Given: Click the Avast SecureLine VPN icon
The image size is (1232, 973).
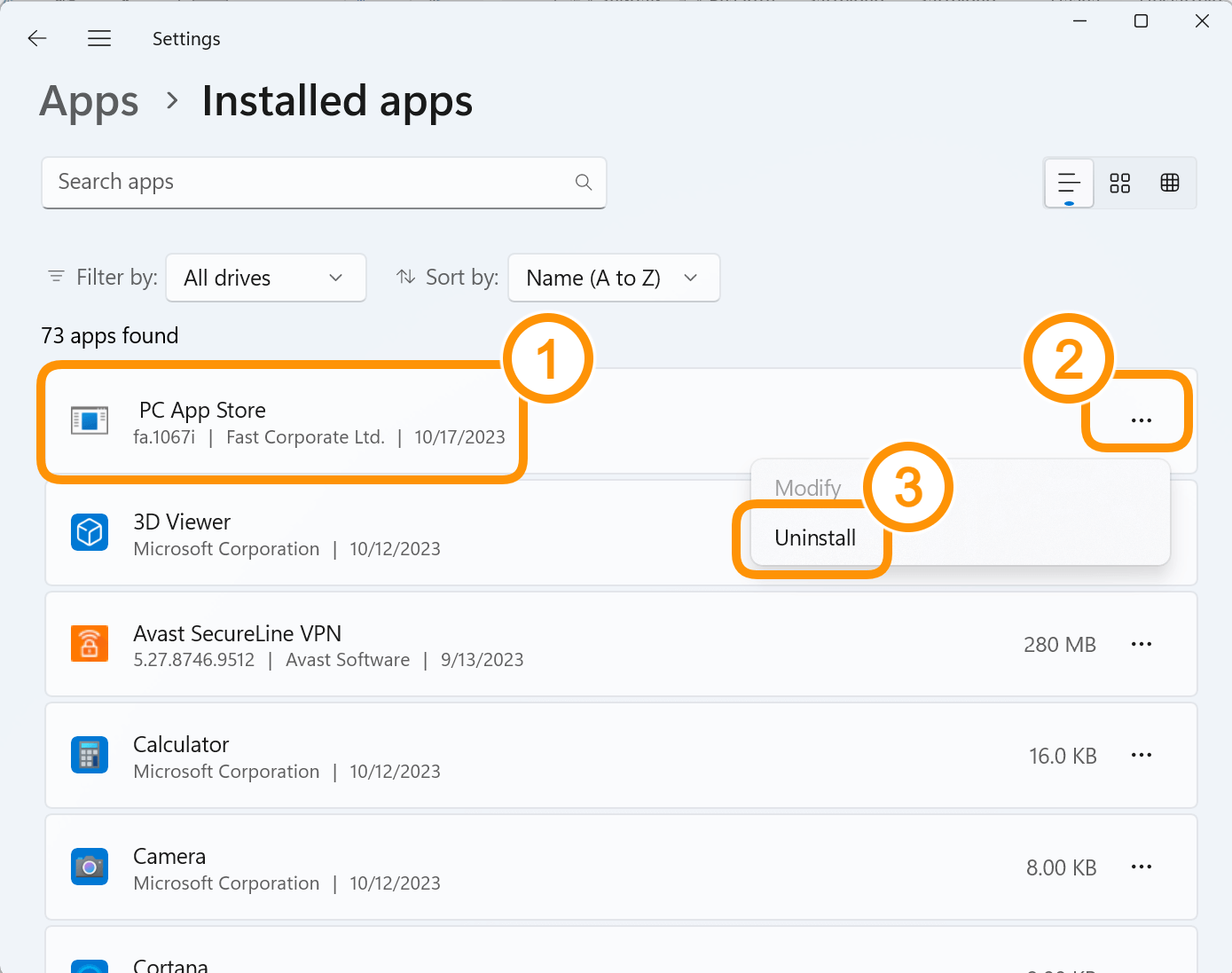Looking at the screenshot, I should [90, 644].
